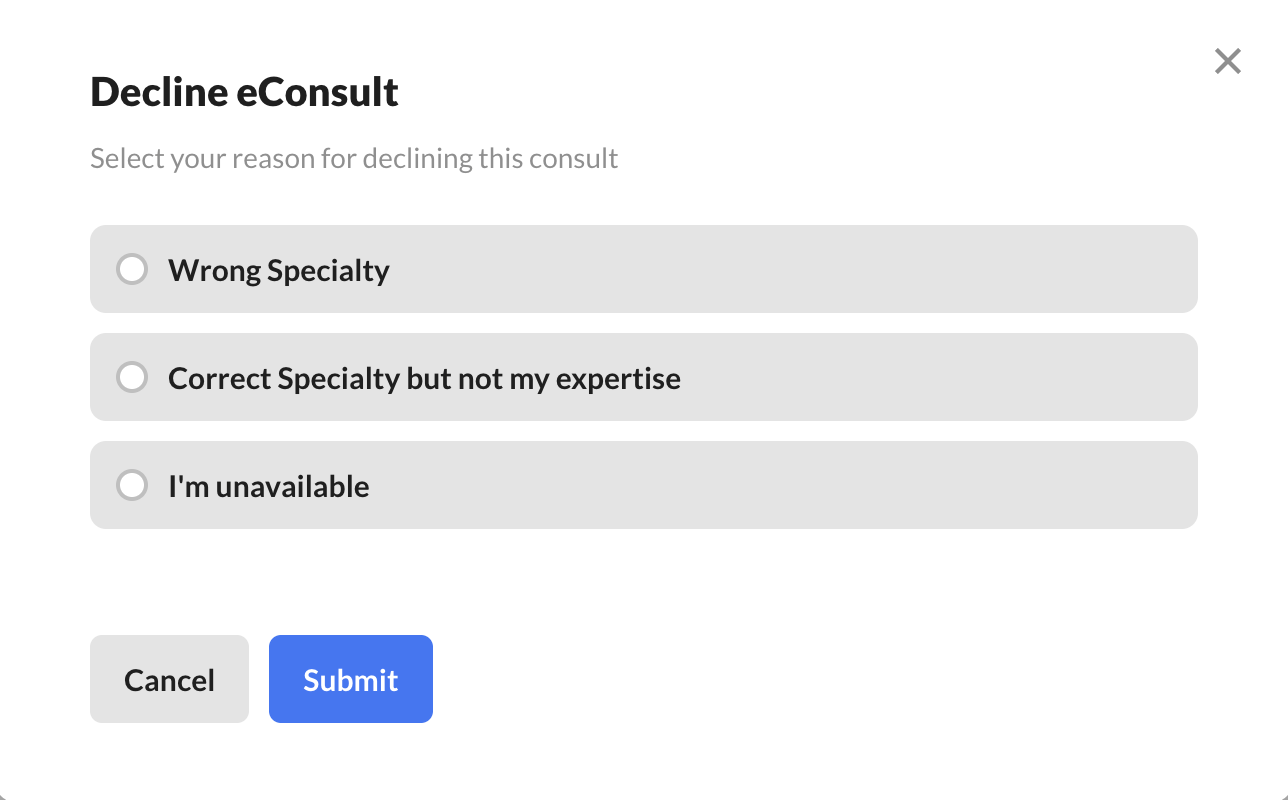The image size is (1288, 800).
Task: Click the Decline eConsult heading
Action: [x=245, y=92]
